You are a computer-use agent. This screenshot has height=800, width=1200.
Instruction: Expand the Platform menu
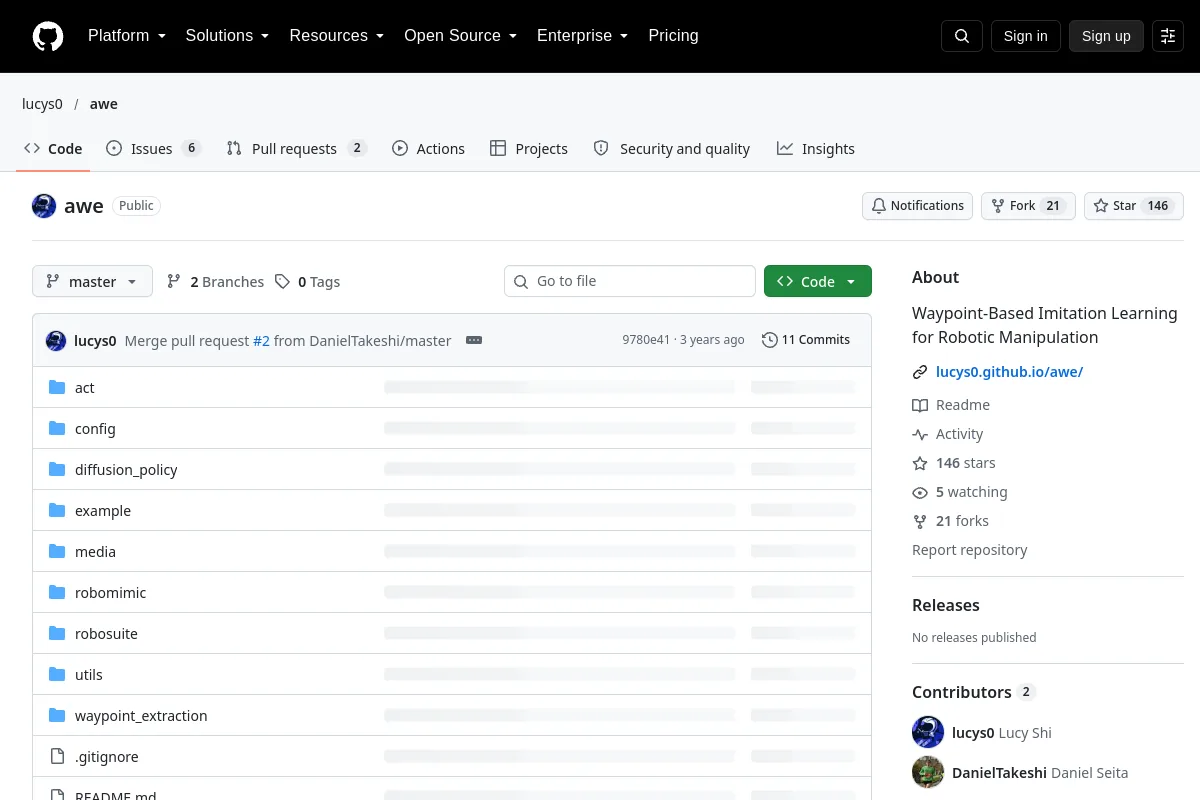127,36
